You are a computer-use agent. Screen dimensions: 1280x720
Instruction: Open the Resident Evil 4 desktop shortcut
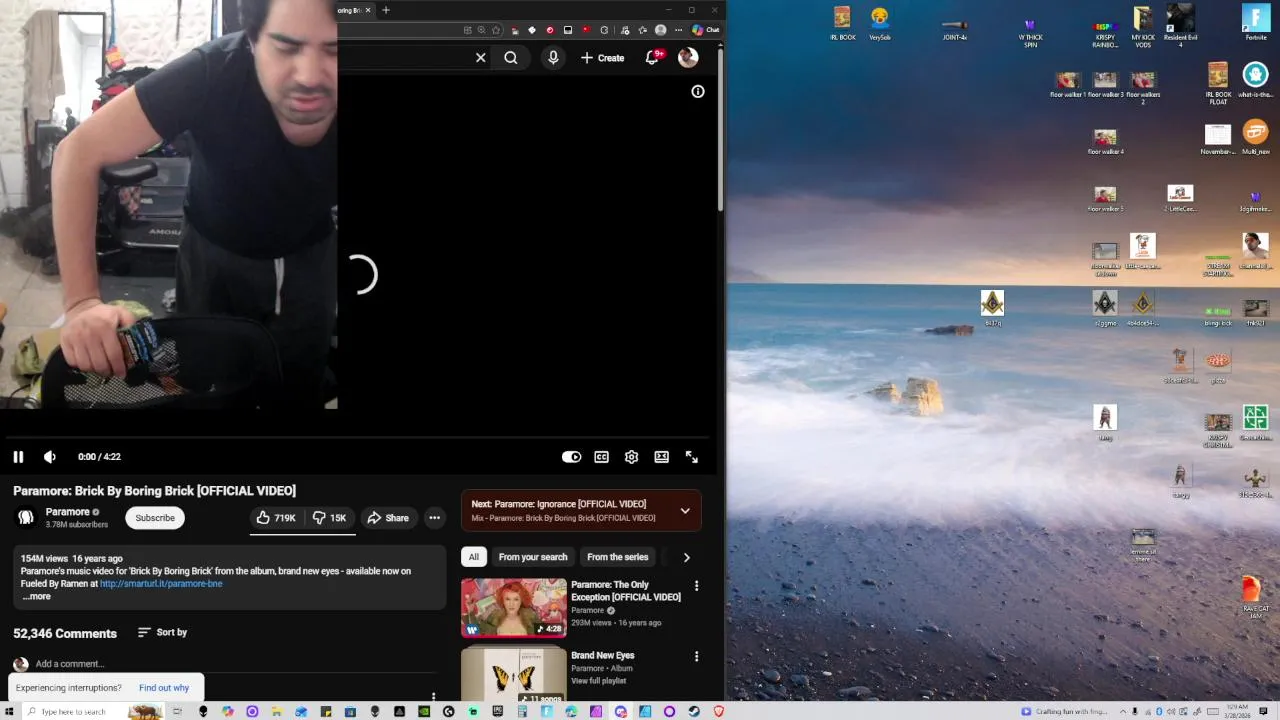[x=1180, y=26]
